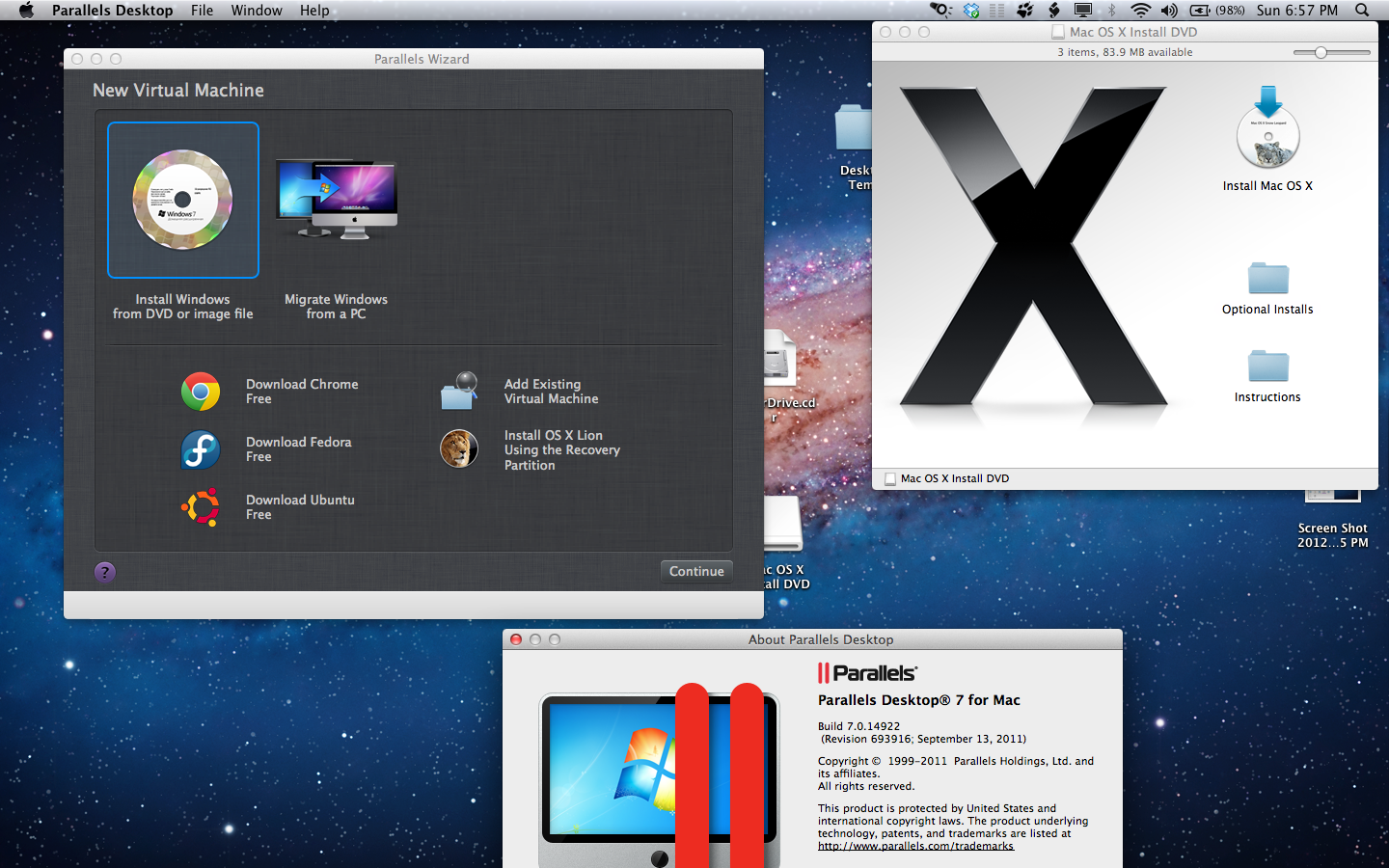The image size is (1389, 868).
Task: Click the Optional Installs label
Action: pyautogui.click(x=1267, y=310)
